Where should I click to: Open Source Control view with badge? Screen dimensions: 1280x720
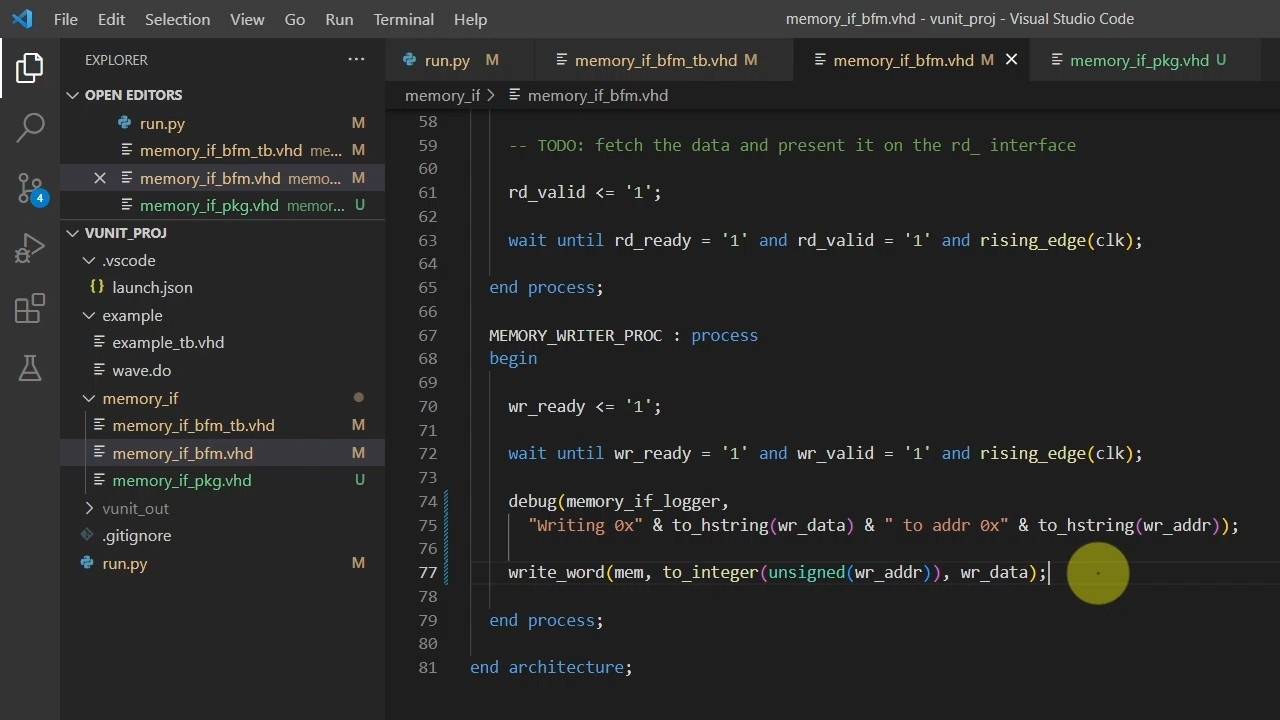tap(30, 187)
